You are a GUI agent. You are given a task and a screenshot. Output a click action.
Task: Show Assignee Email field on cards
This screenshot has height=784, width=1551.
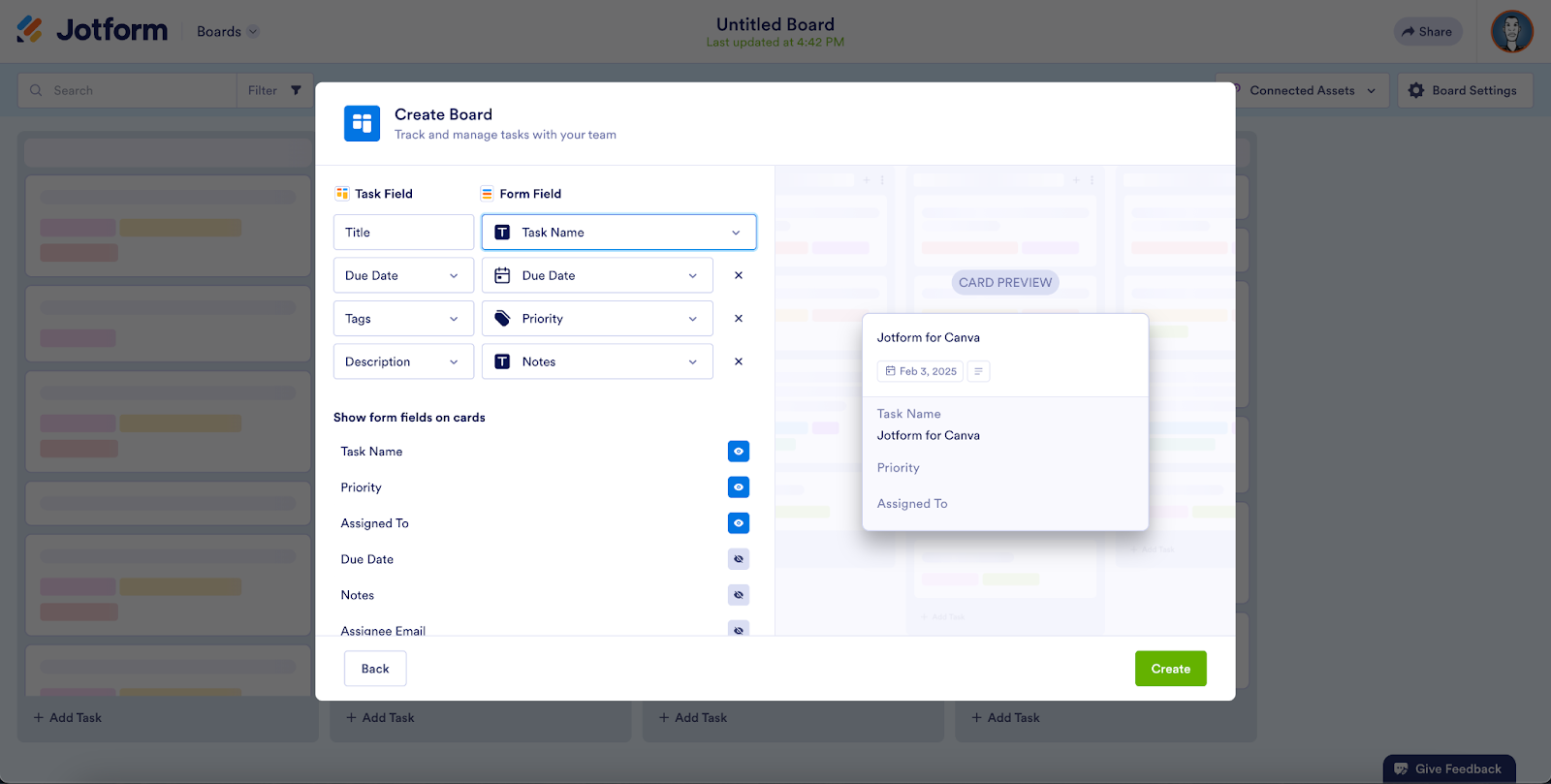[739, 629]
